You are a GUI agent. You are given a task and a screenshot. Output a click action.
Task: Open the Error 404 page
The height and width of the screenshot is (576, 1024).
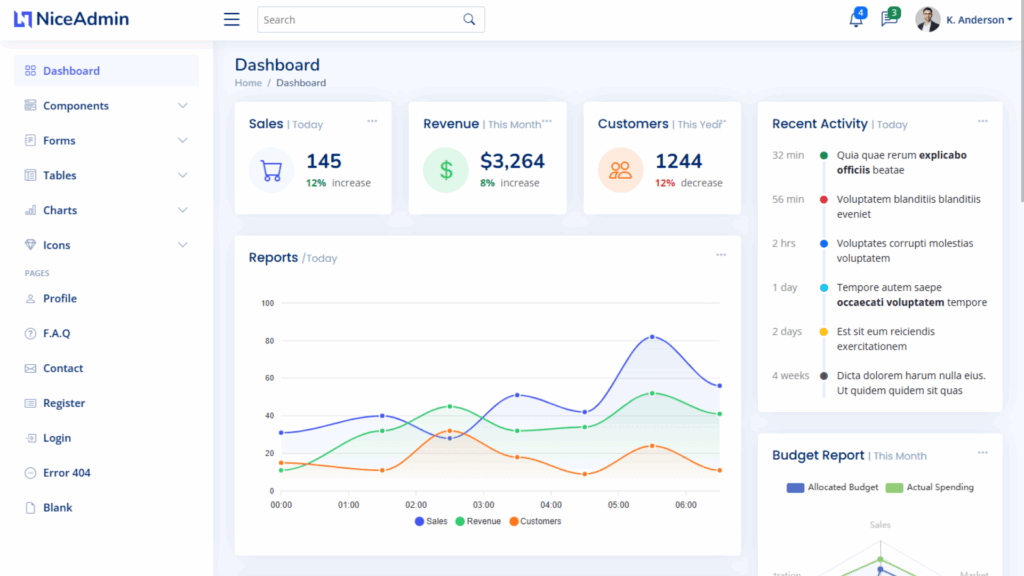pyautogui.click(x=67, y=473)
